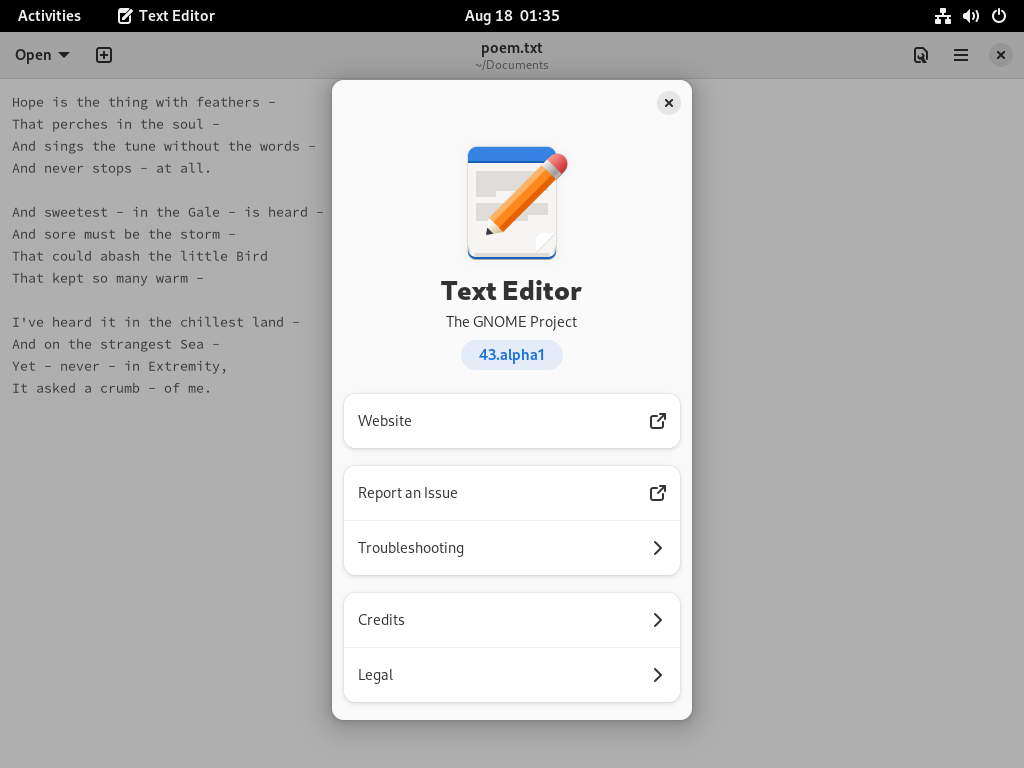
Task: Open the hamburger main menu
Action: (x=961, y=55)
